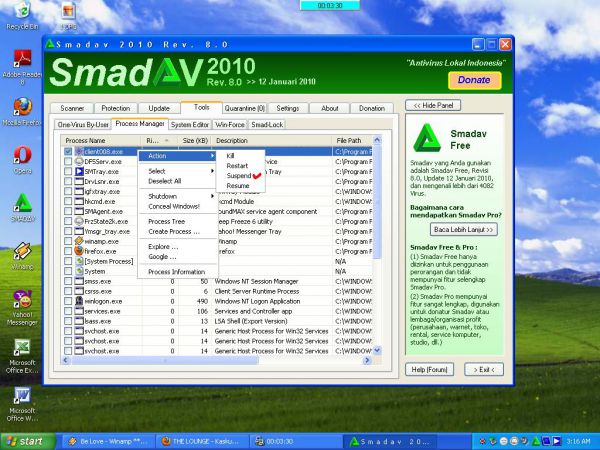
Task: Click the horizontal scroll-right arrow
Action: tap(367, 360)
